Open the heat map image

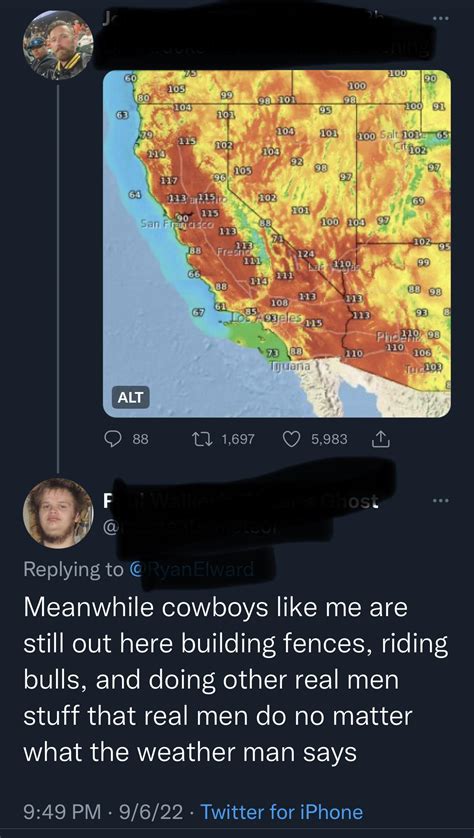click(276, 243)
